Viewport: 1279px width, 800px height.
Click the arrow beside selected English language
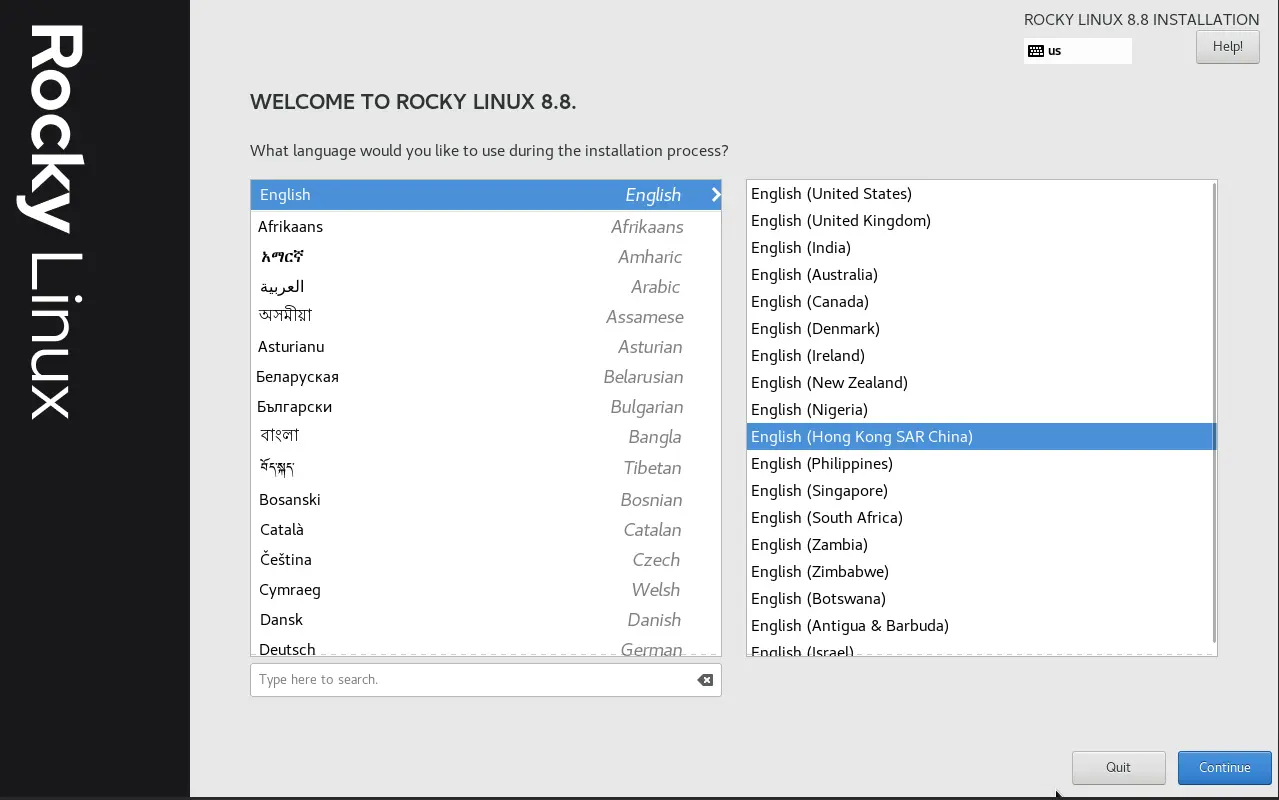coord(715,195)
